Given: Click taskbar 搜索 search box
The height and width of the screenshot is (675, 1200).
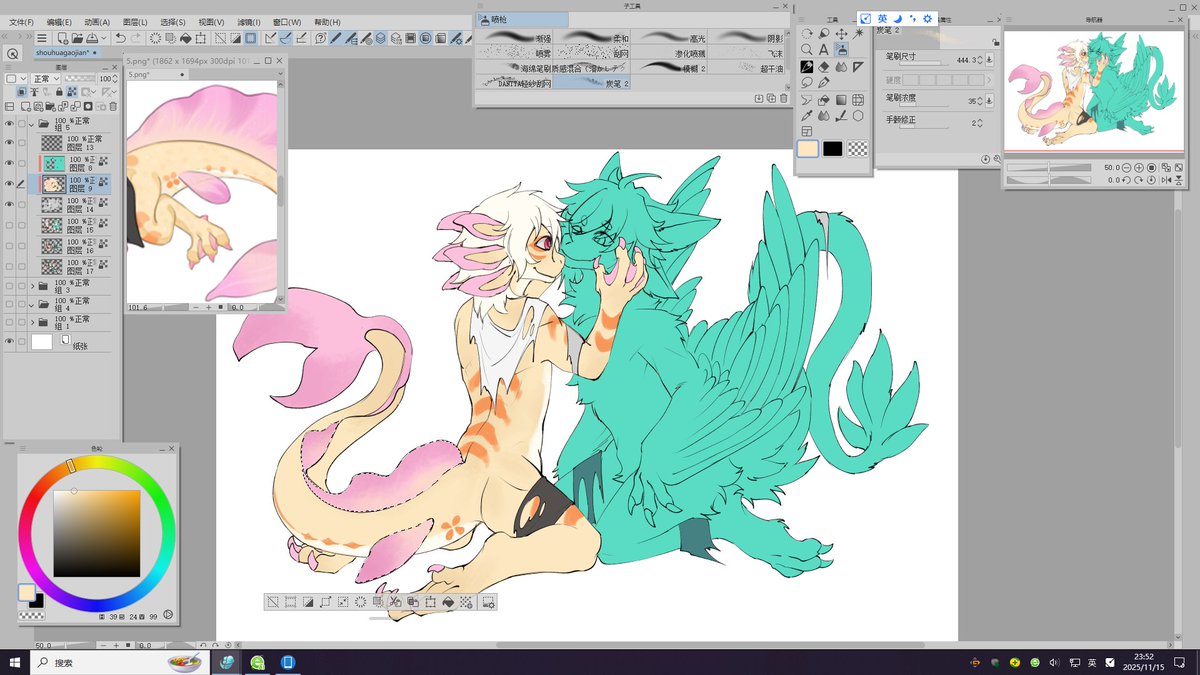Looking at the screenshot, I should pyautogui.click(x=118, y=662).
